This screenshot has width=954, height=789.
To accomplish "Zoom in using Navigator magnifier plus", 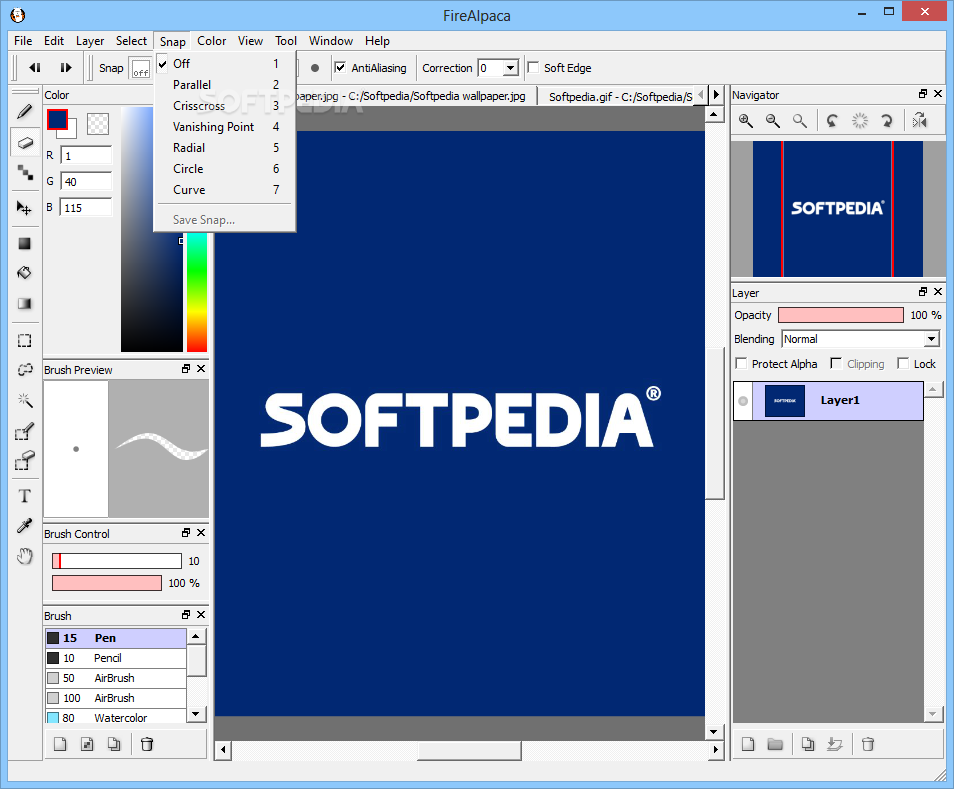I will pyautogui.click(x=746, y=121).
